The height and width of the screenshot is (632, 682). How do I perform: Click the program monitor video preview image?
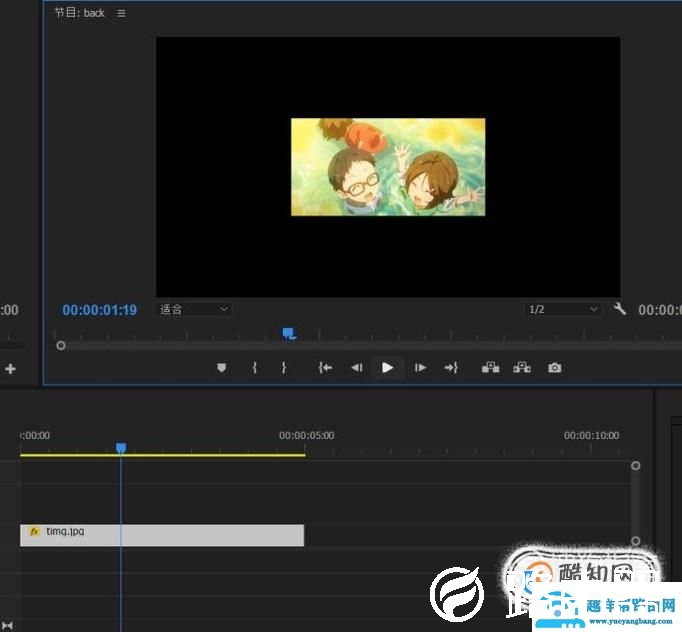[388, 167]
